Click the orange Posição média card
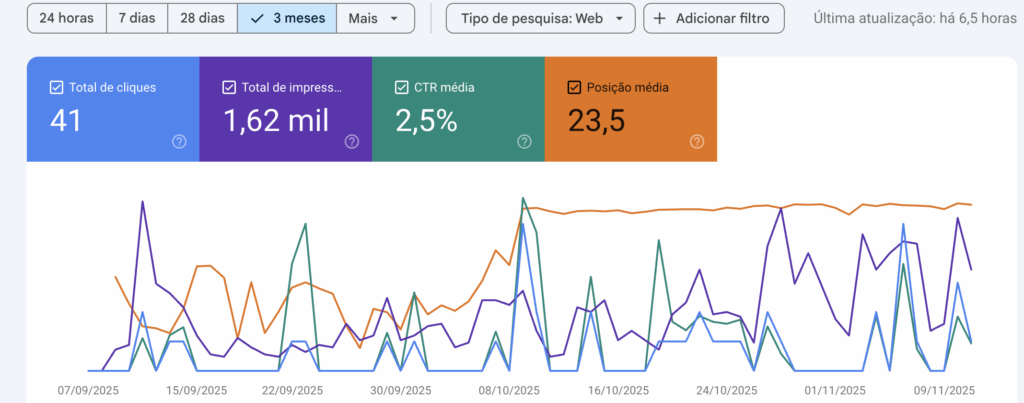1024x403 pixels. (x=630, y=110)
